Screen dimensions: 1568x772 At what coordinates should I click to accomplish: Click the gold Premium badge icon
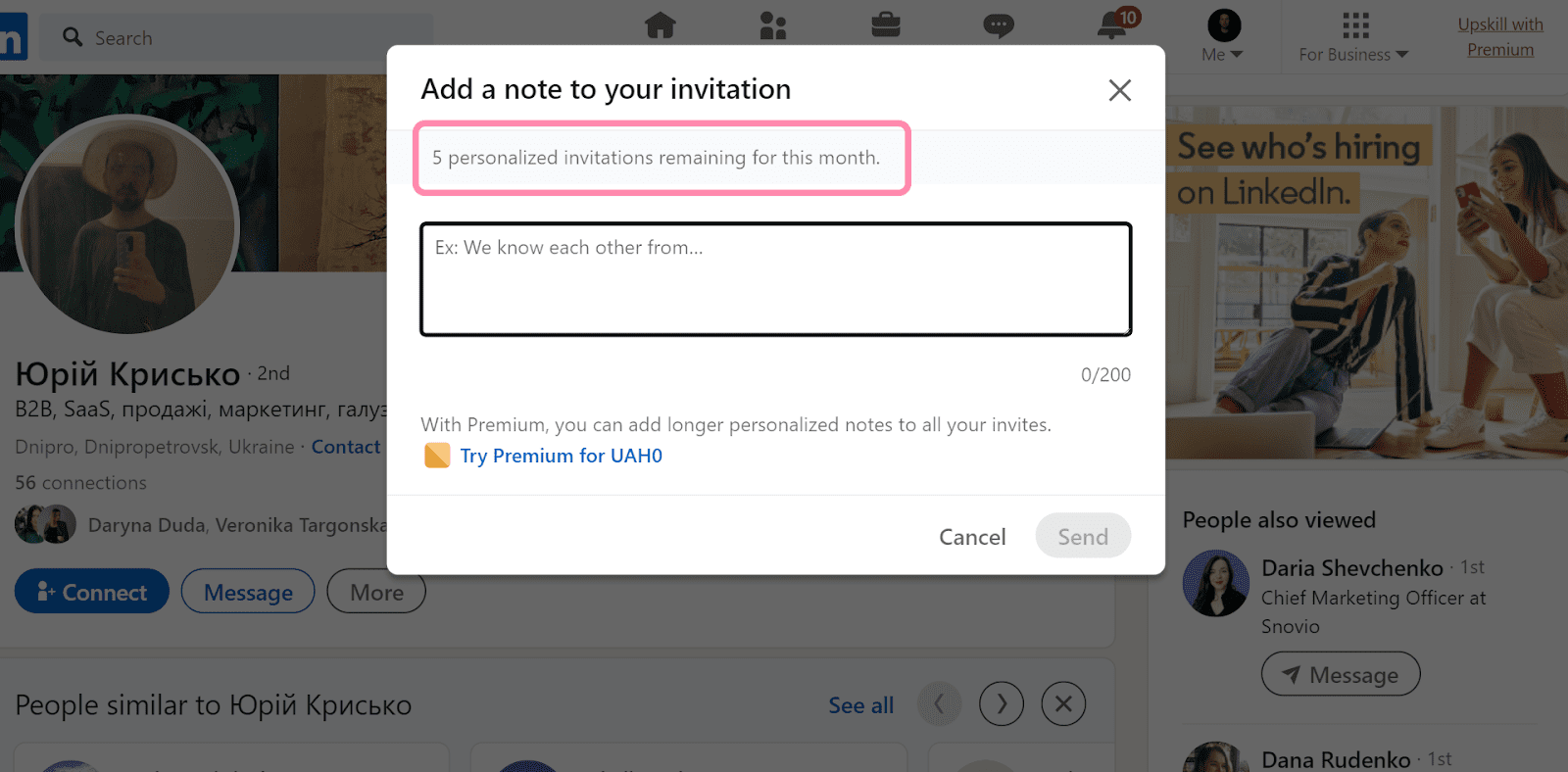437,456
